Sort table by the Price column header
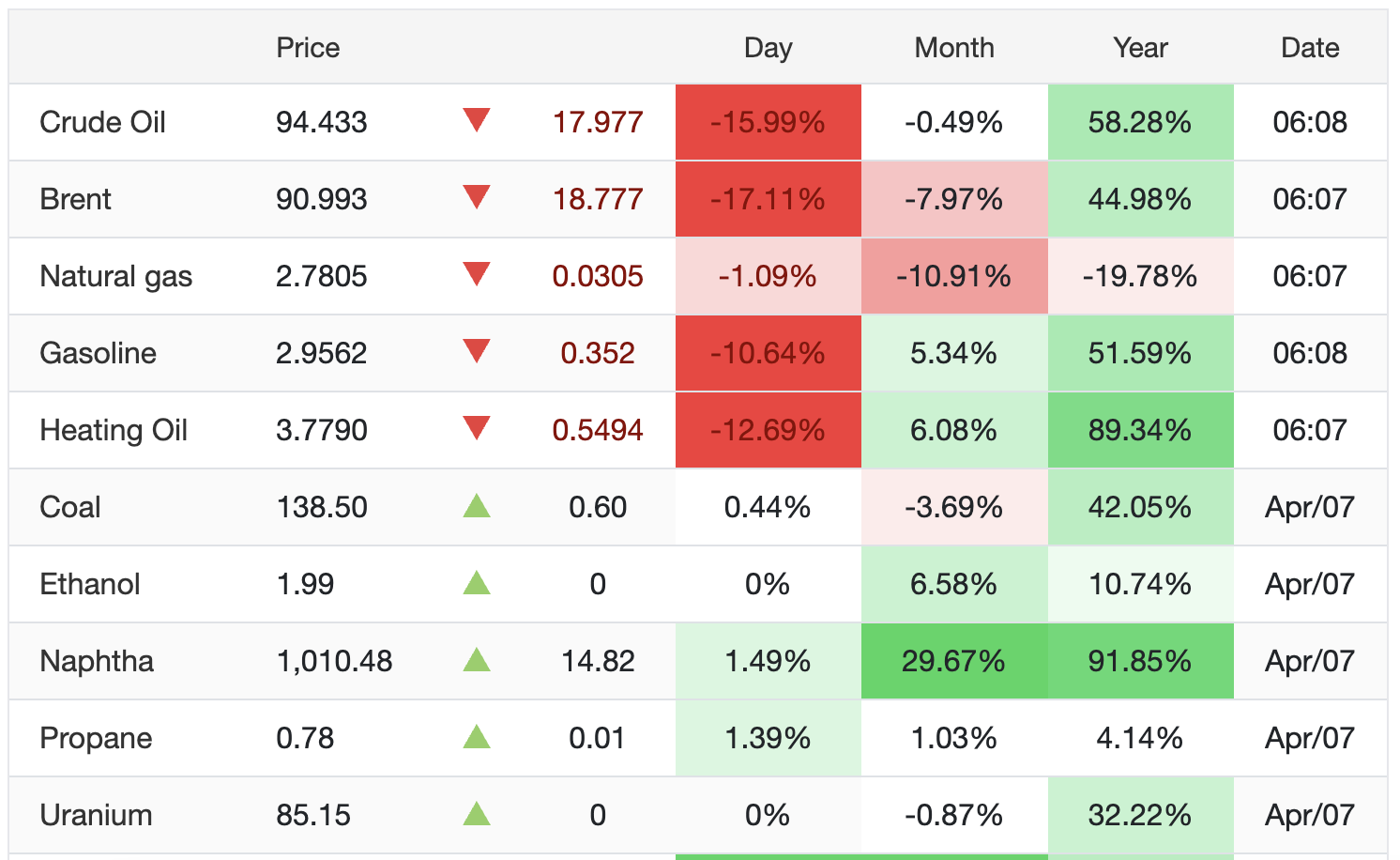 (308, 48)
